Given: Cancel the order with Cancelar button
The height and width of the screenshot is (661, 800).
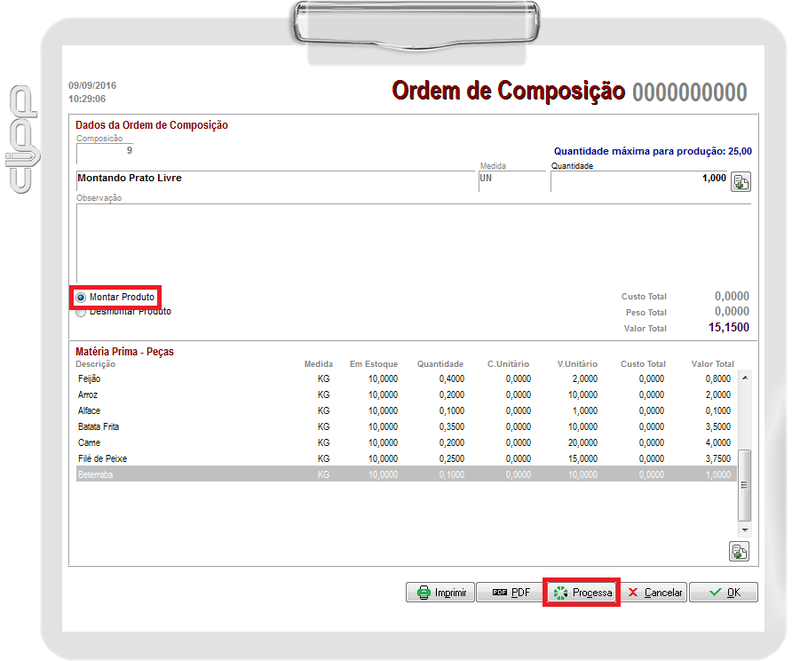Looking at the screenshot, I should click(654, 592).
